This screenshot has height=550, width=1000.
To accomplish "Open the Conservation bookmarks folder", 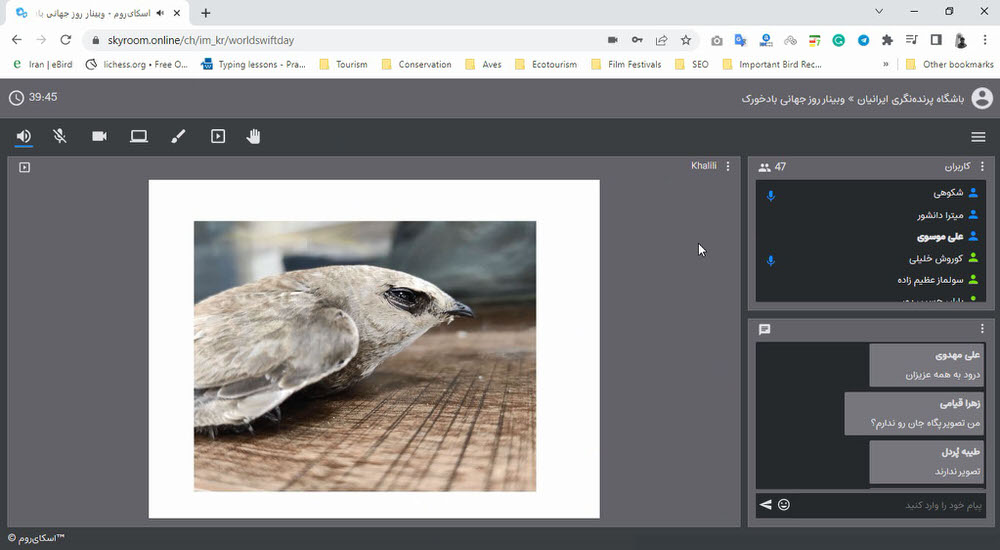I will click(x=416, y=64).
